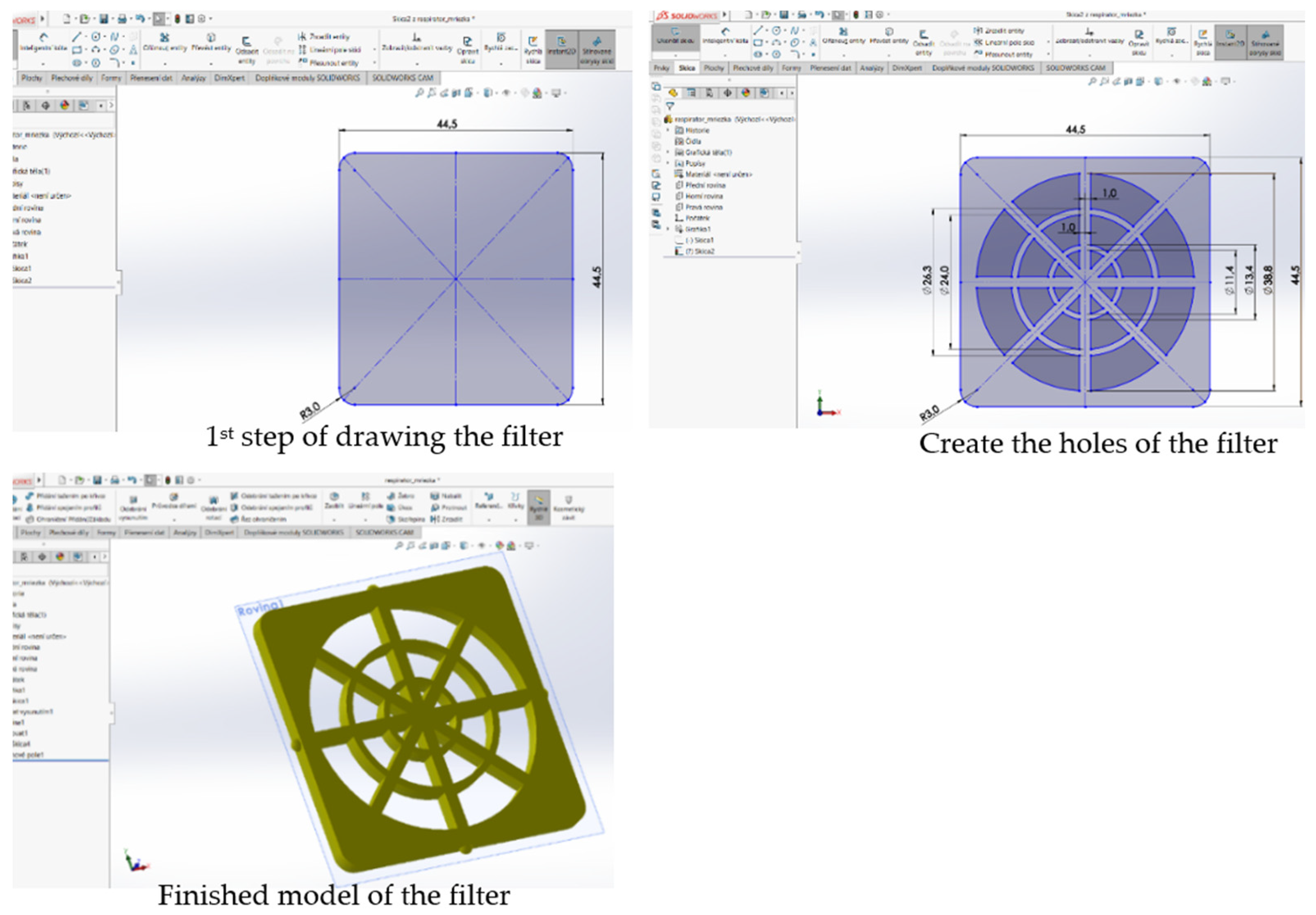Click the Nabalit wrap feature icon
Screen dimensions: 1316x915
pyautogui.click(x=435, y=495)
